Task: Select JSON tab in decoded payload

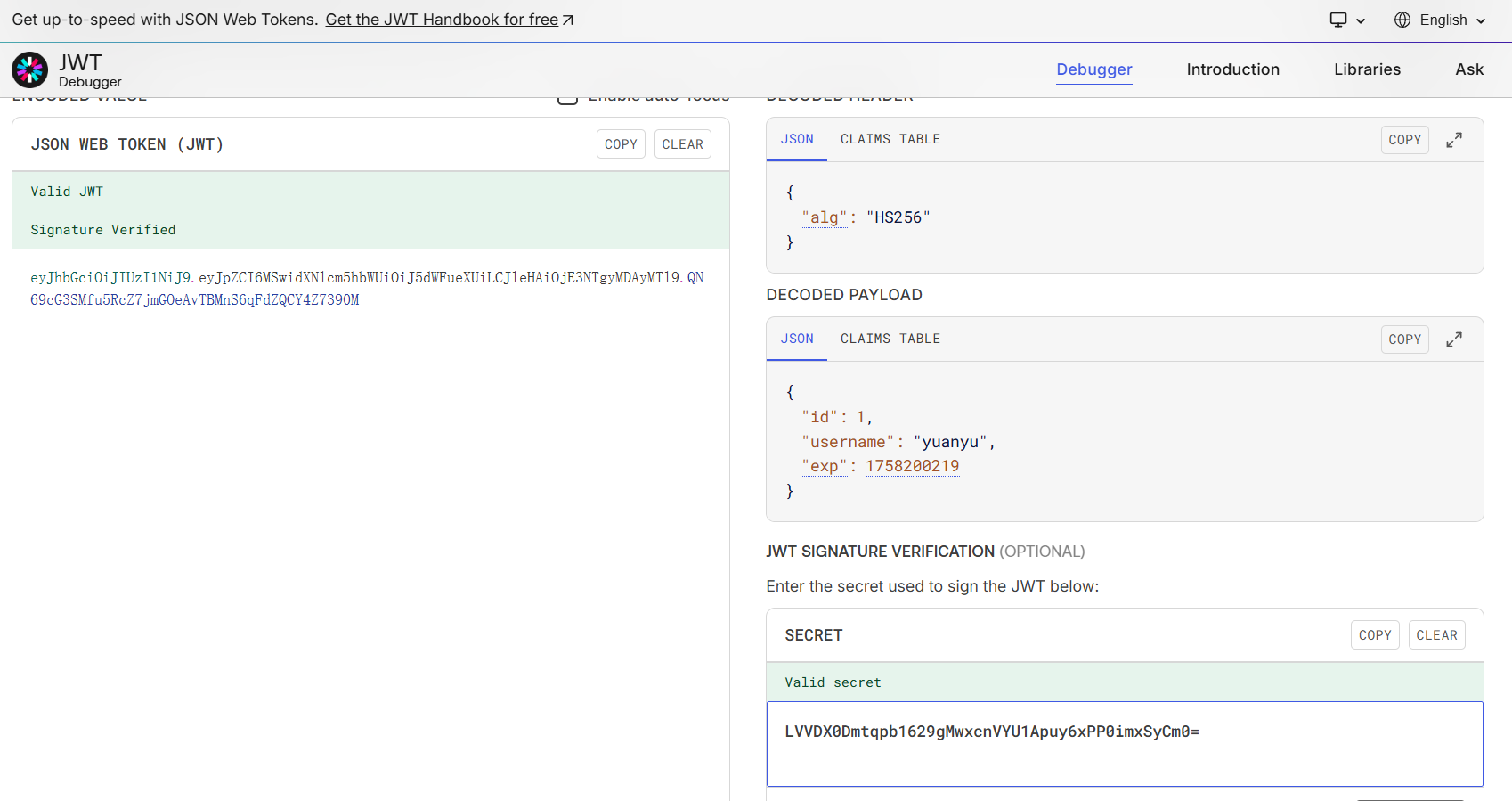Action: (x=796, y=339)
